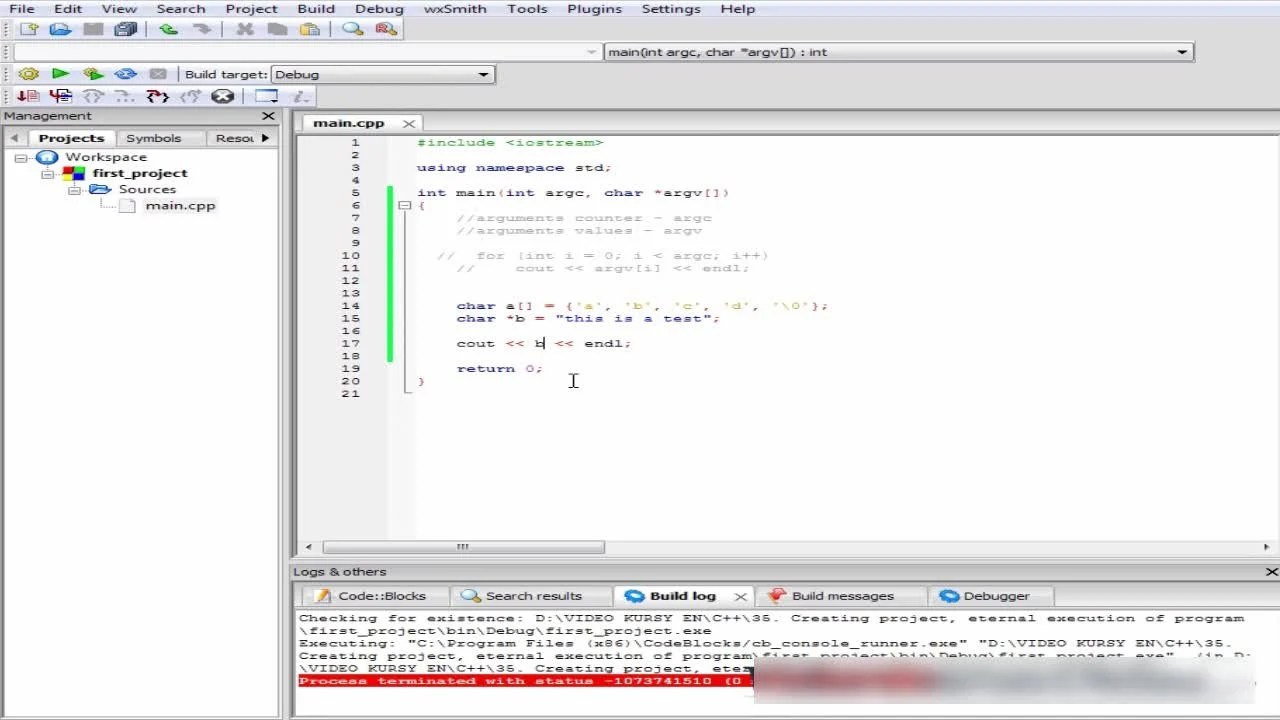Click the Stop debugger icon
Viewport: 1280px width, 720px height.
(222, 96)
